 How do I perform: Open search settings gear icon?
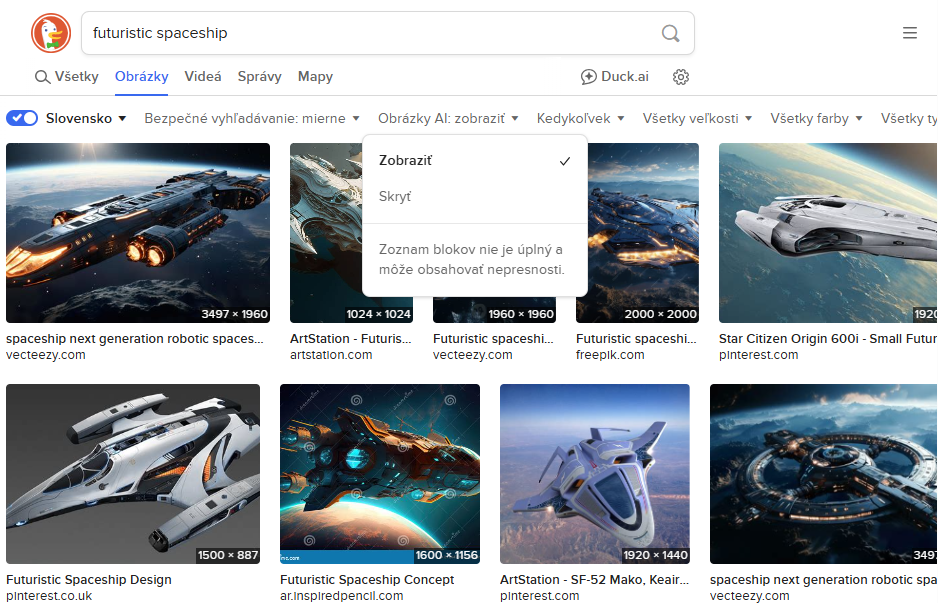click(681, 77)
